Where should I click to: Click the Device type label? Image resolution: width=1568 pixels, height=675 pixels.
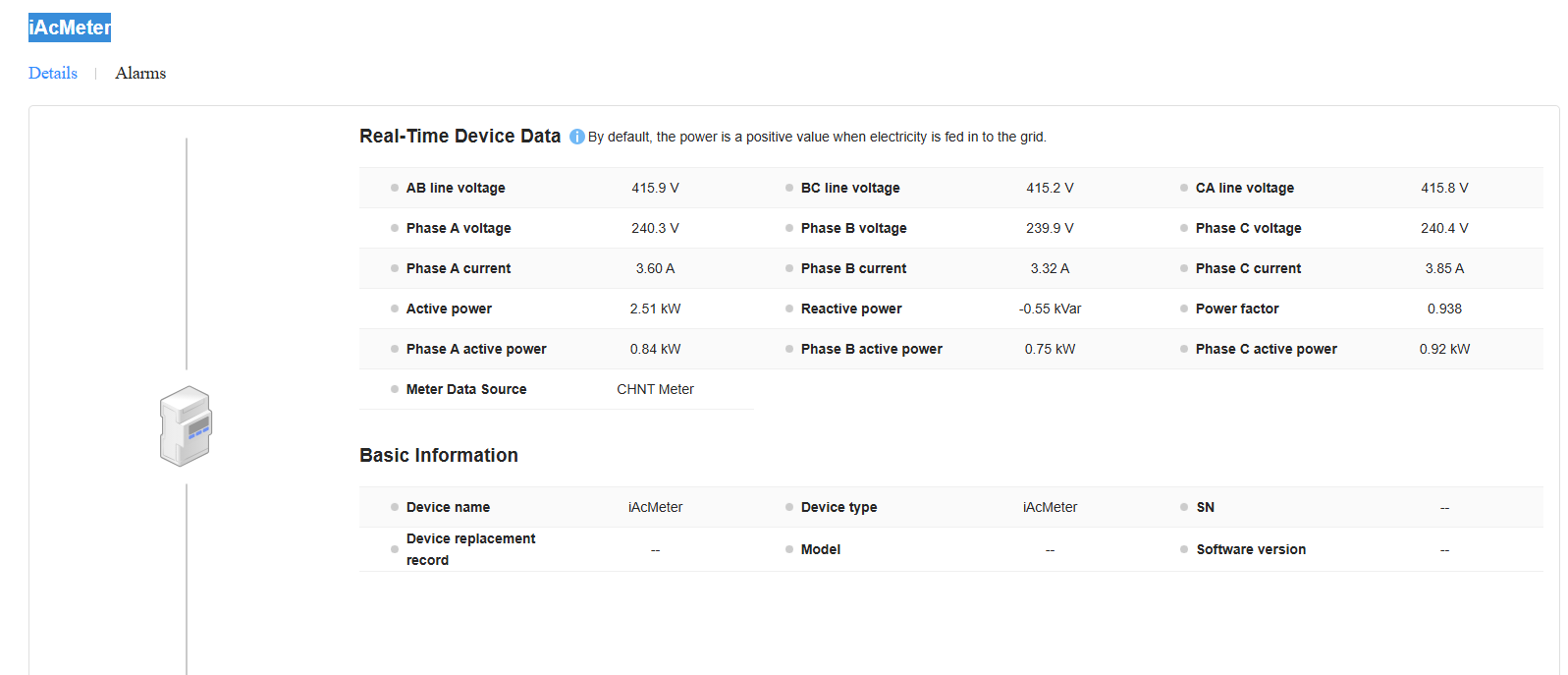pos(838,507)
